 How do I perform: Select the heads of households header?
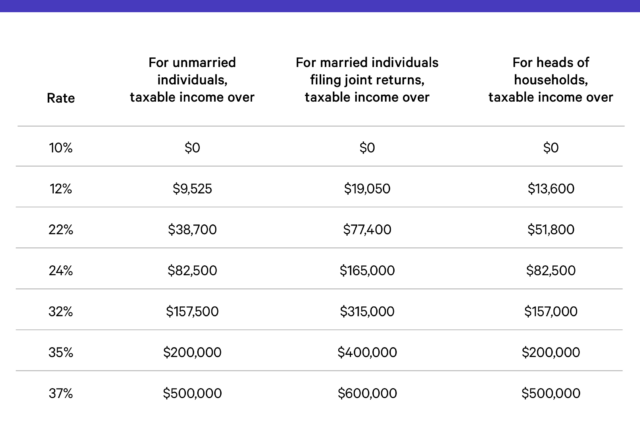pyautogui.click(x=551, y=80)
